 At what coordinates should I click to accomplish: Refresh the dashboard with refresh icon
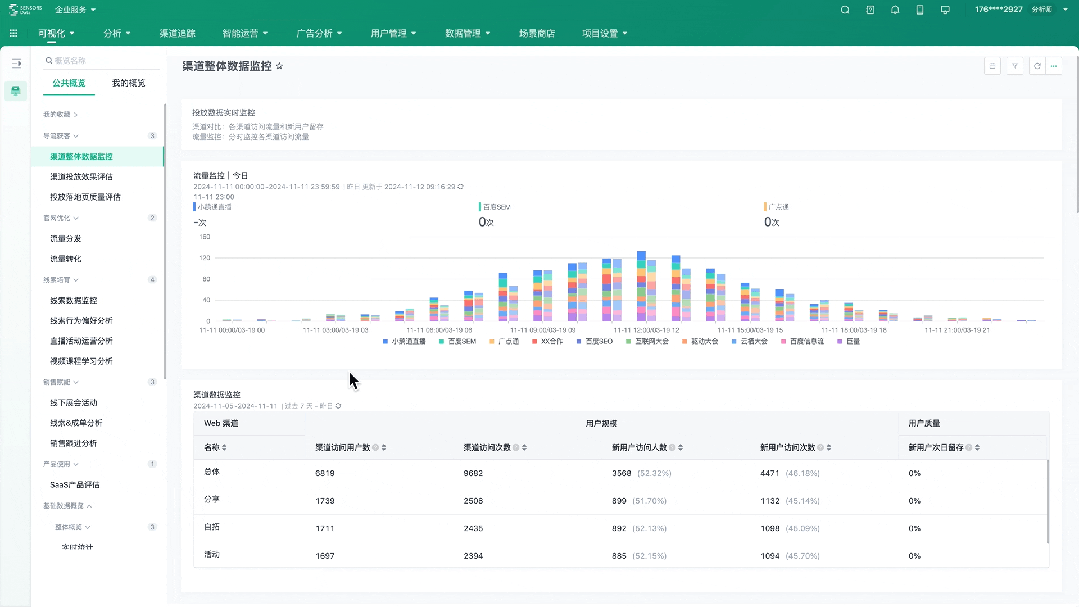[1037, 66]
